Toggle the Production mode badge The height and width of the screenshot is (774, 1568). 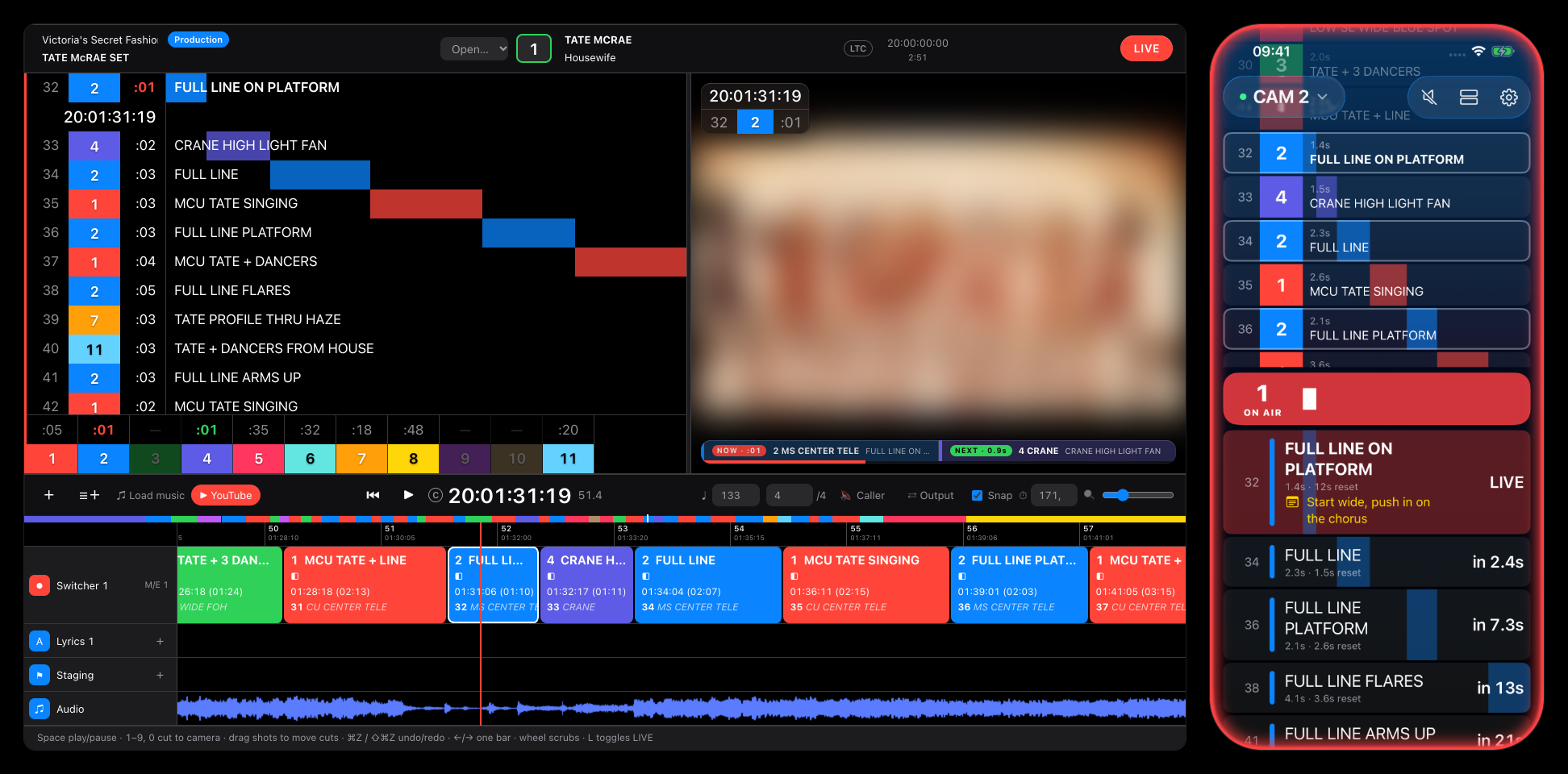[198, 40]
